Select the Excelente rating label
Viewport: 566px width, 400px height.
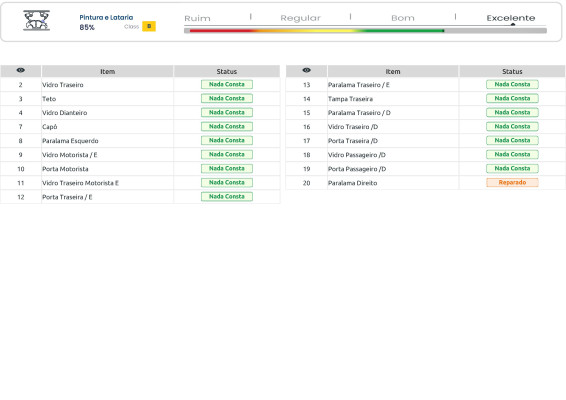(x=511, y=18)
